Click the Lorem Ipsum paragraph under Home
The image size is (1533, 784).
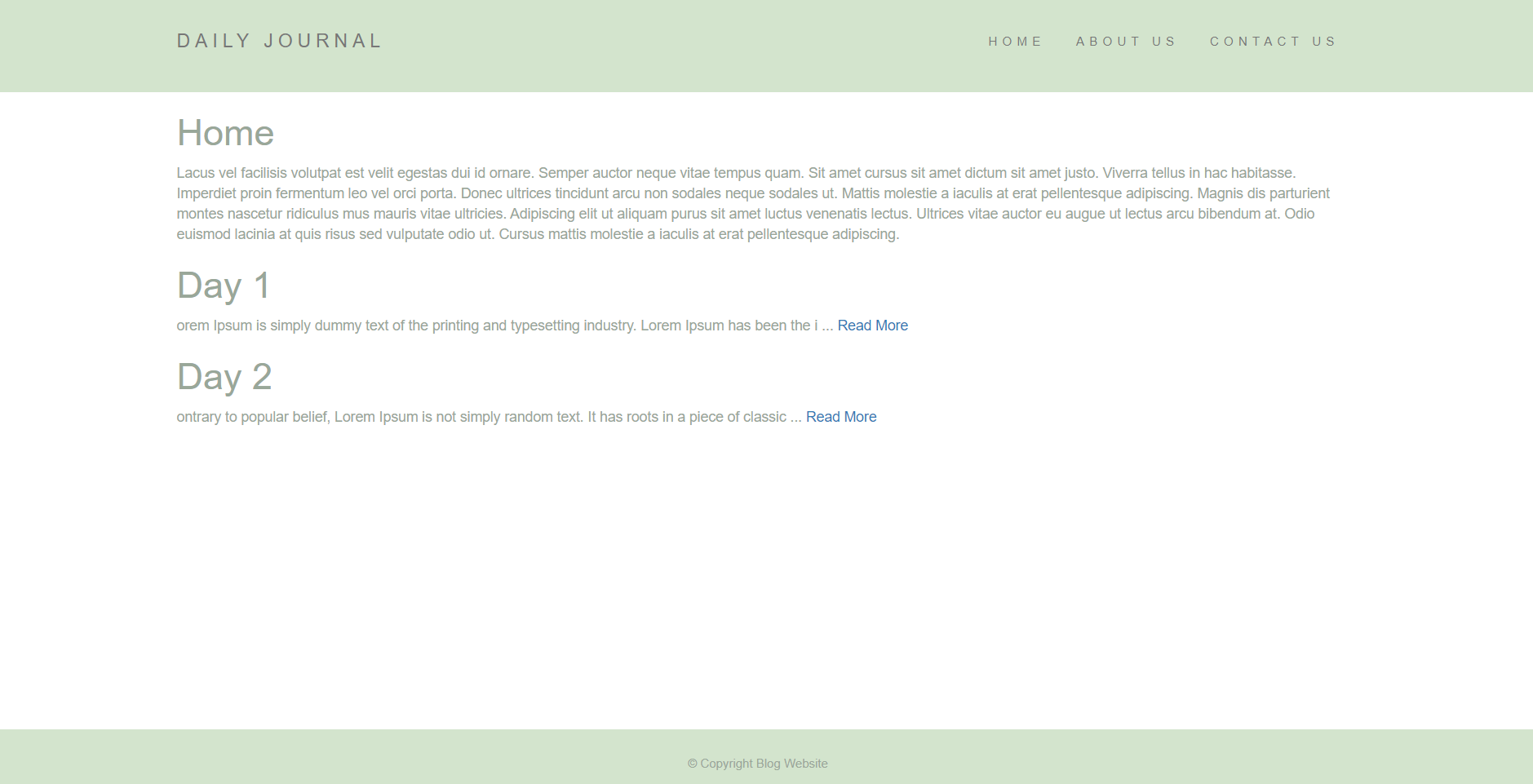[734, 202]
